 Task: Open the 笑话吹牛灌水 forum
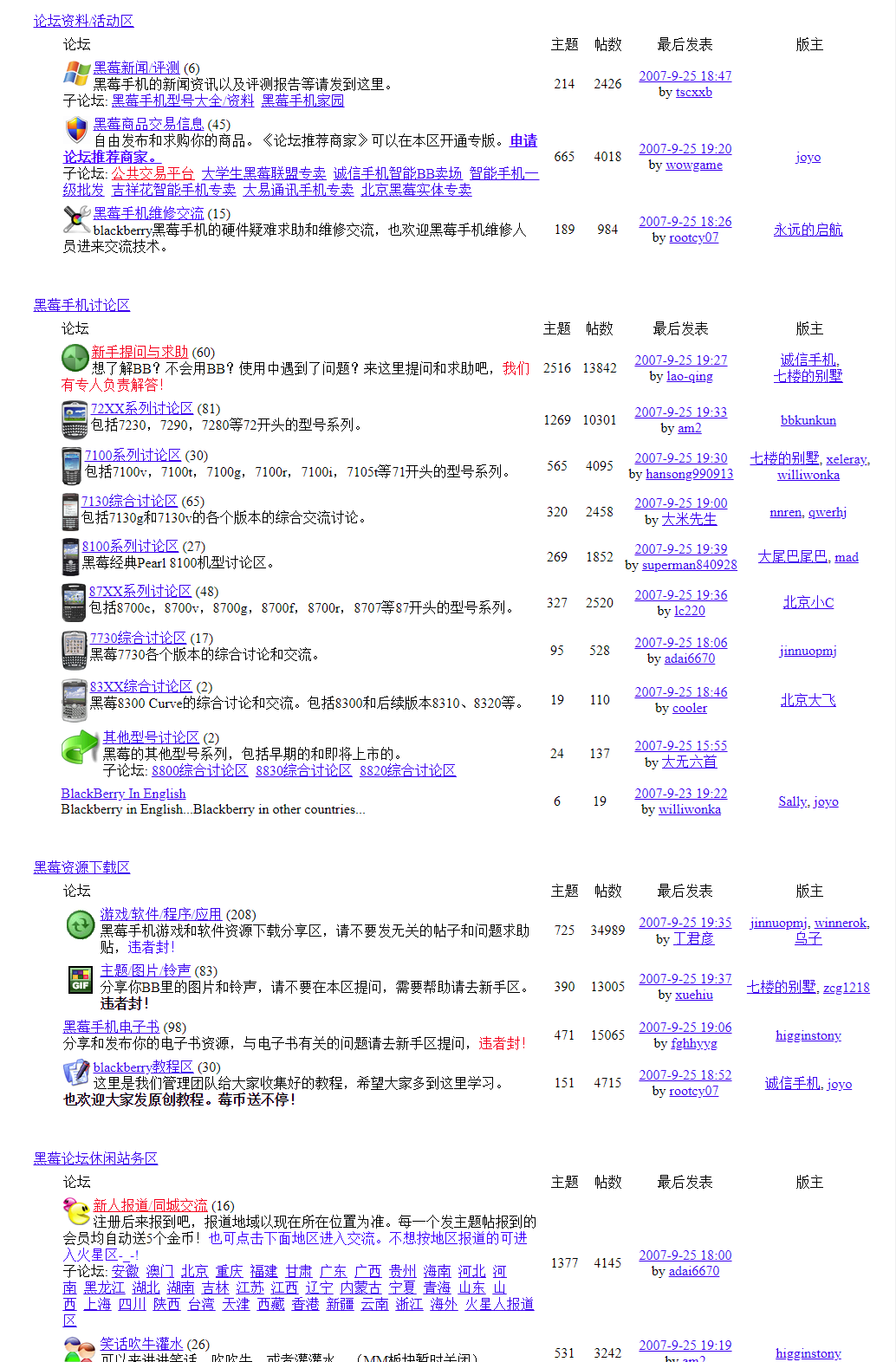coord(141,1344)
